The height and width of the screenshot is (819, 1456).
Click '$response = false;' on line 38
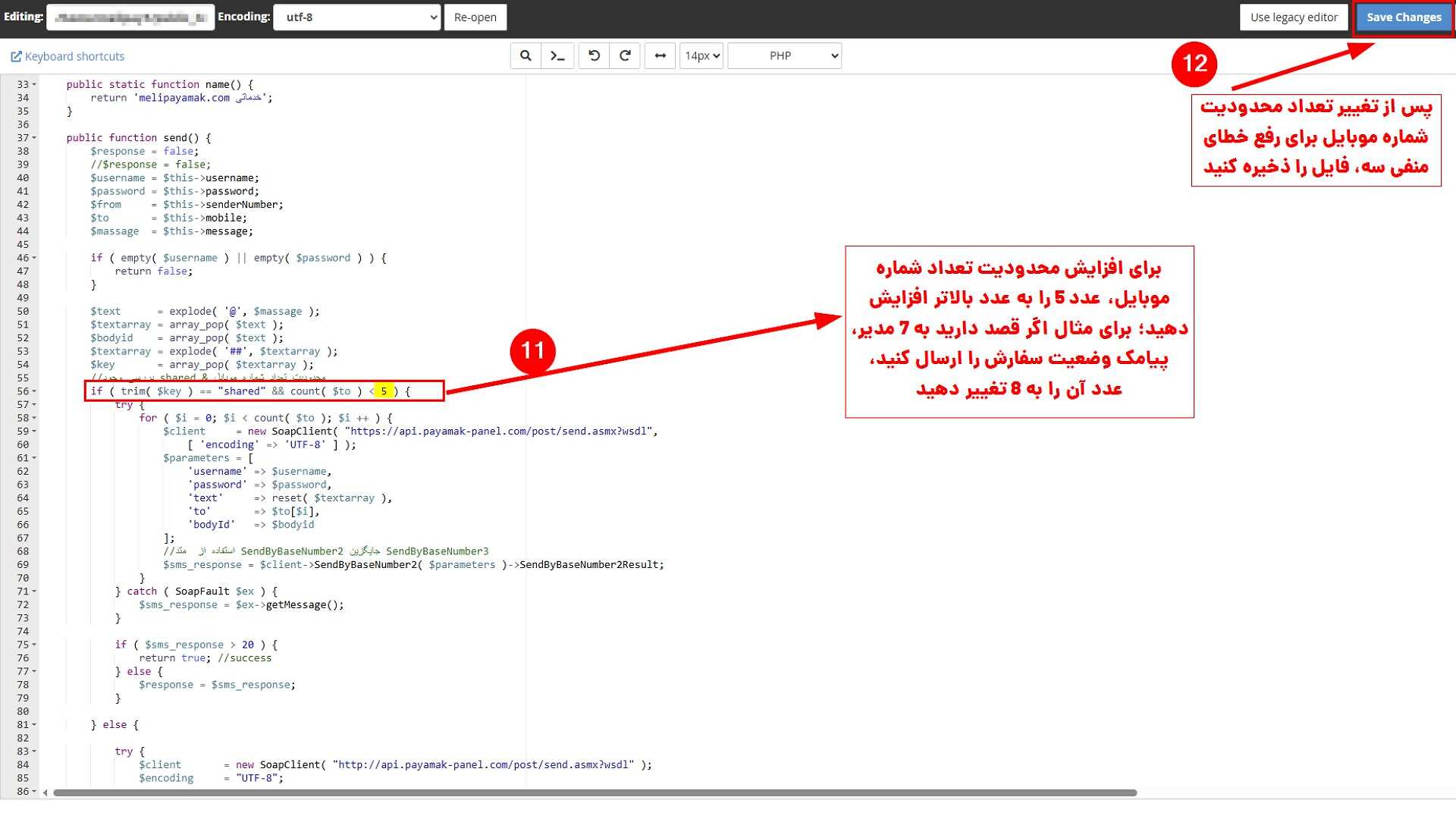(145, 152)
